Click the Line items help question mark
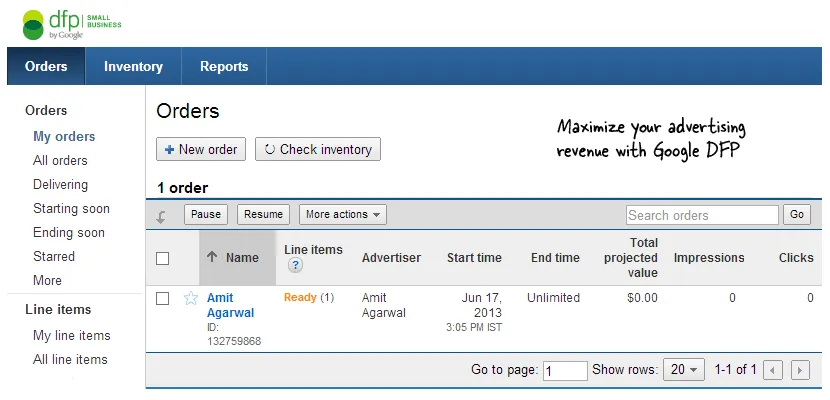The width and height of the screenshot is (830, 400). [295, 266]
